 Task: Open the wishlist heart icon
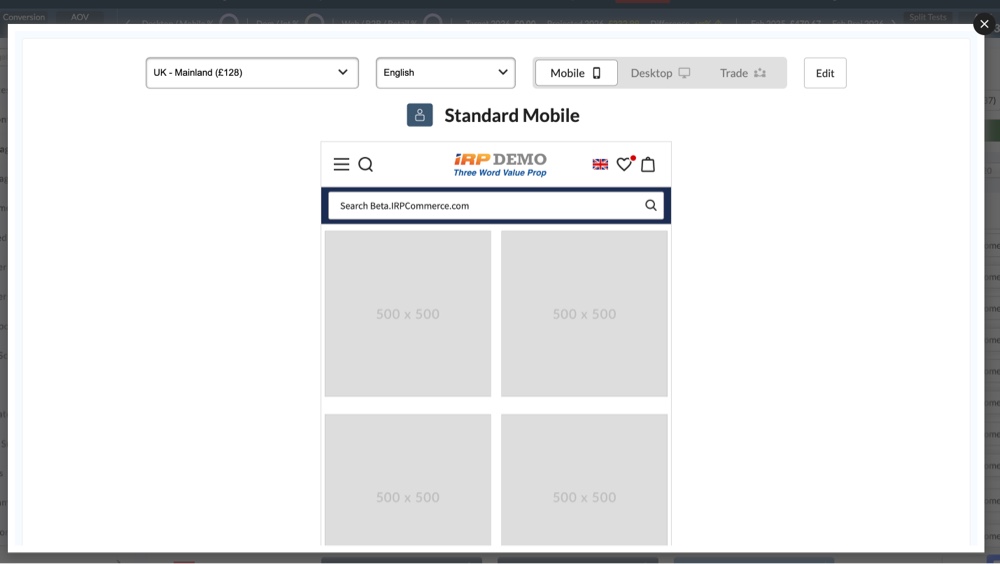[624, 164]
